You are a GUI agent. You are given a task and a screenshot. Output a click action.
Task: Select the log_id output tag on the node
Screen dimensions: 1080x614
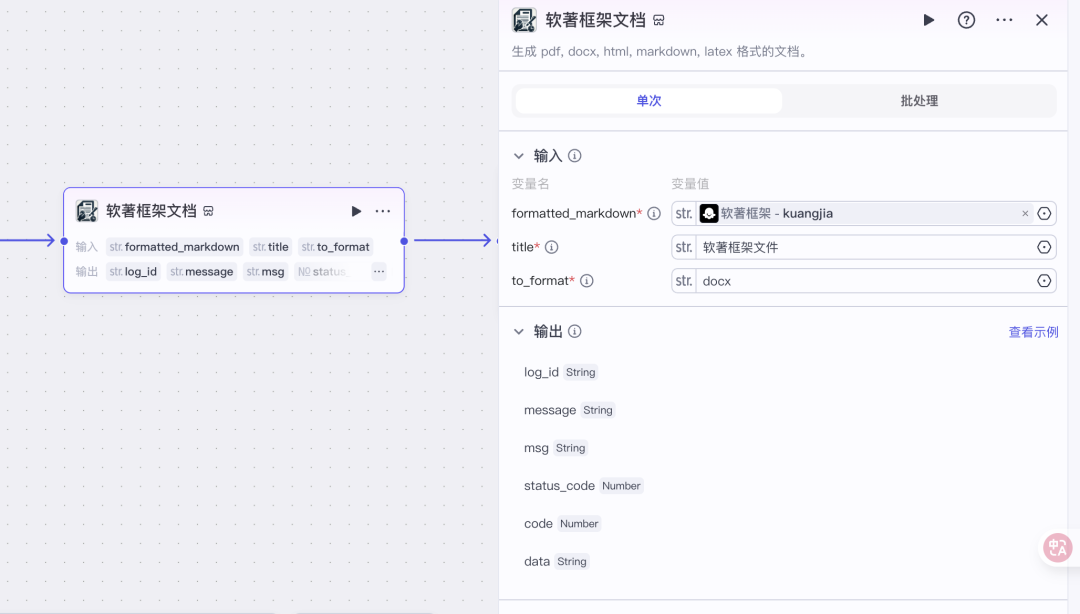pyautogui.click(x=133, y=272)
